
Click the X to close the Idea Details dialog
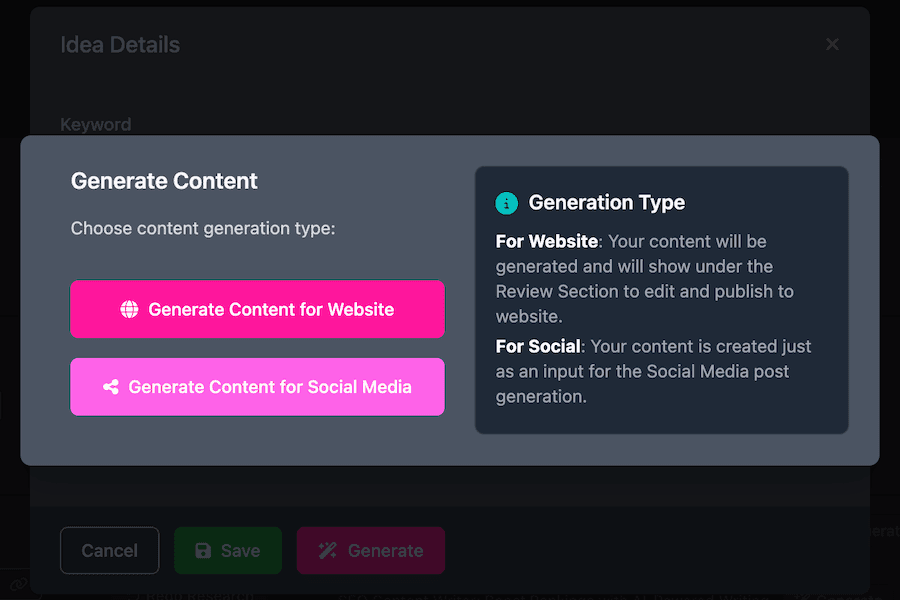click(x=832, y=44)
